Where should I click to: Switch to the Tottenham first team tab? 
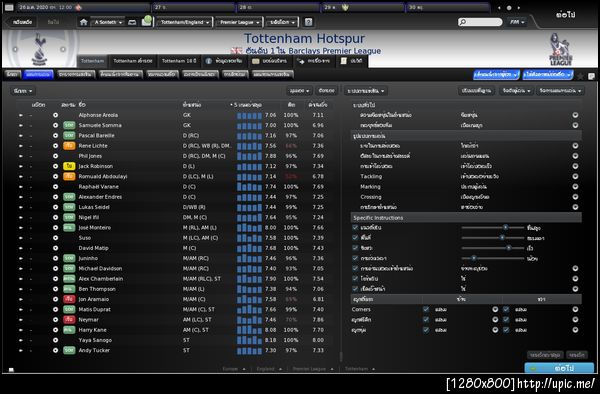92,61
